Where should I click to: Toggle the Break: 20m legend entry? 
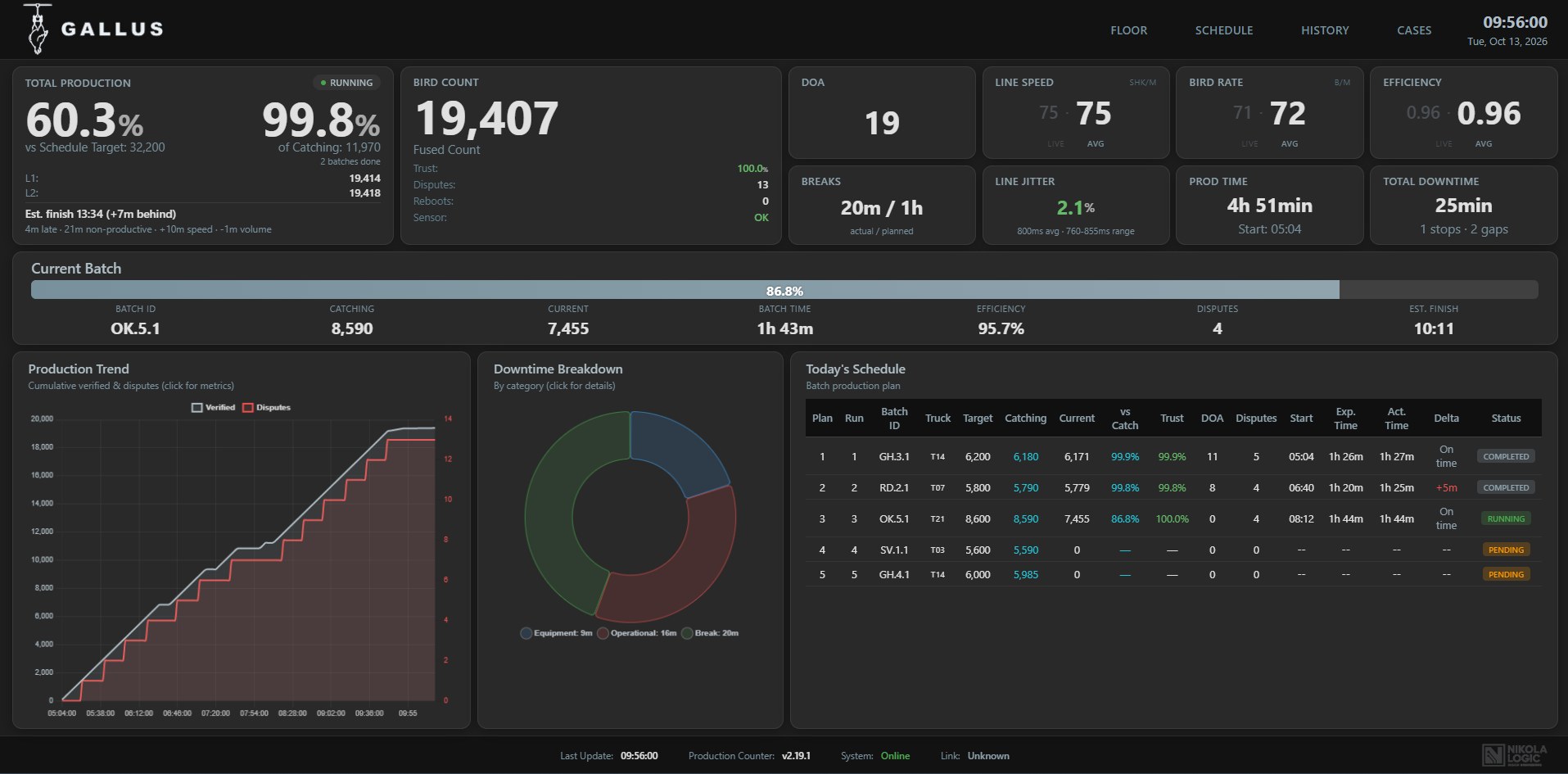pyautogui.click(x=710, y=633)
